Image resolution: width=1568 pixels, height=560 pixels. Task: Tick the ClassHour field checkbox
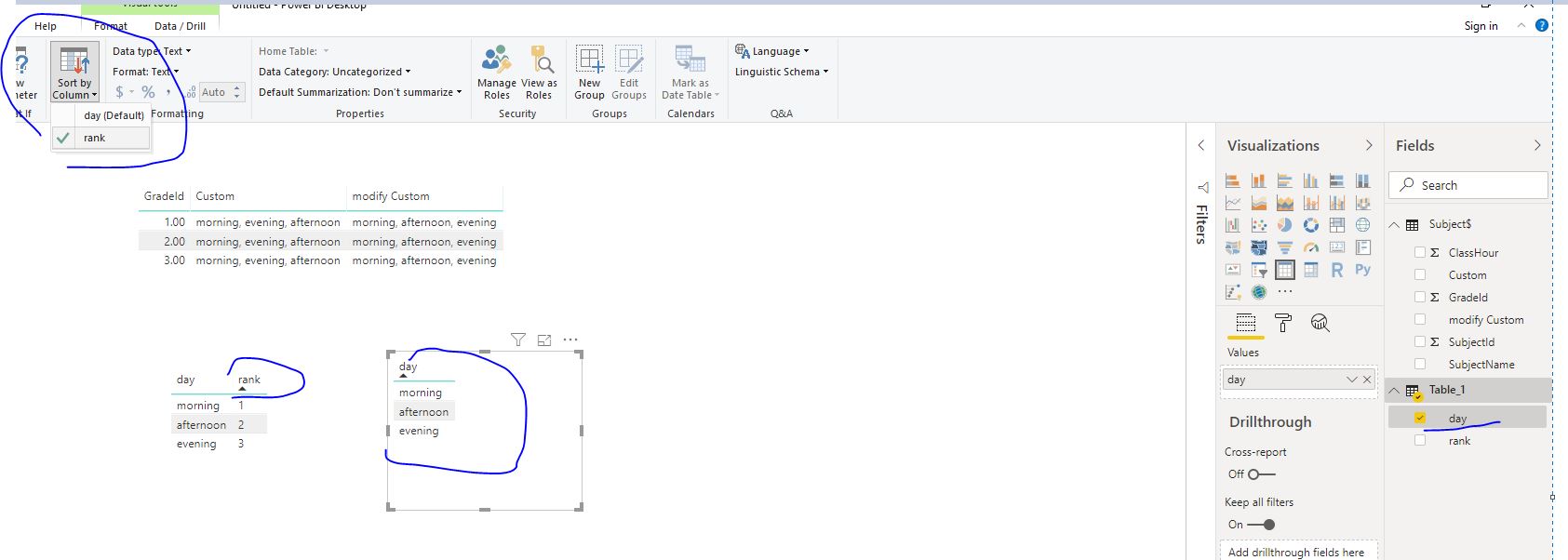(1420, 252)
